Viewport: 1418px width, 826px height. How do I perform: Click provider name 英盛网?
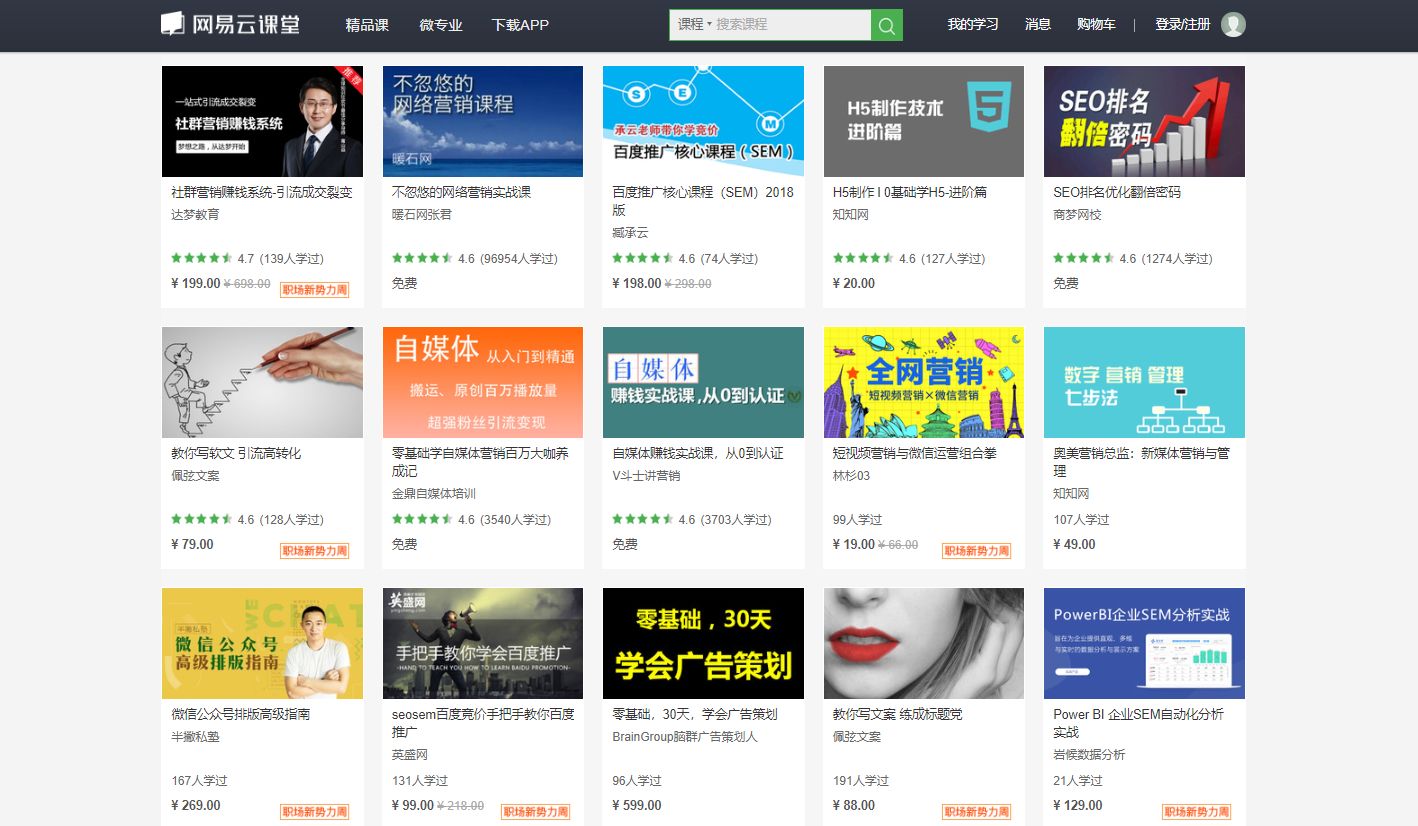point(409,755)
